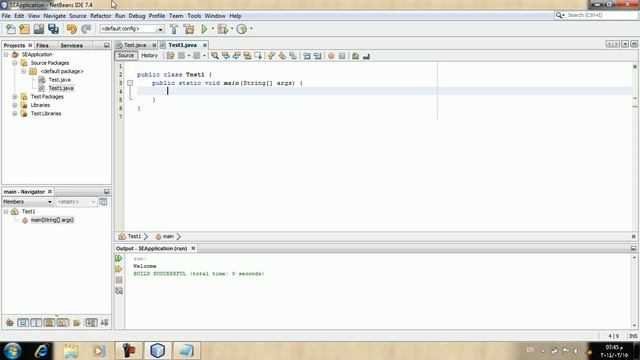This screenshot has width=640, height=360.
Task: Collapse the SEApplication project node
Action: click(6, 54)
